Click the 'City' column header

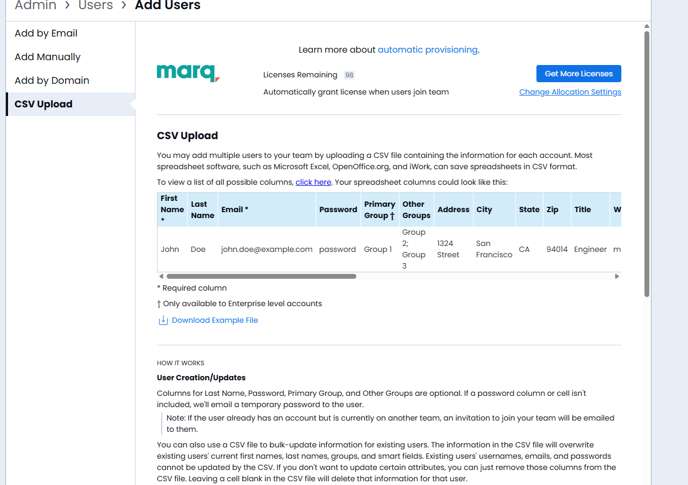tap(494, 209)
